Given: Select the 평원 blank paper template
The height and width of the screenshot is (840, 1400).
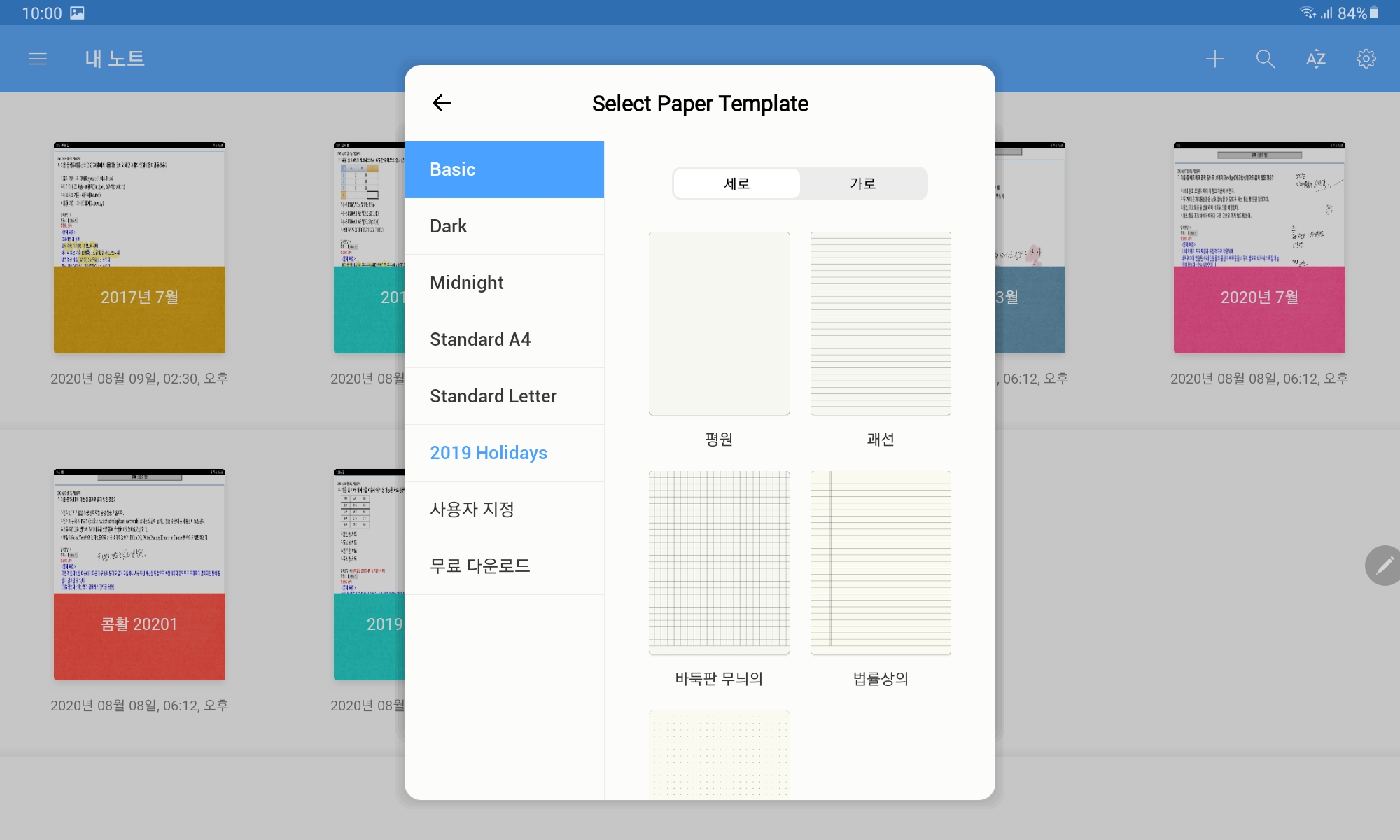Looking at the screenshot, I should (719, 323).
